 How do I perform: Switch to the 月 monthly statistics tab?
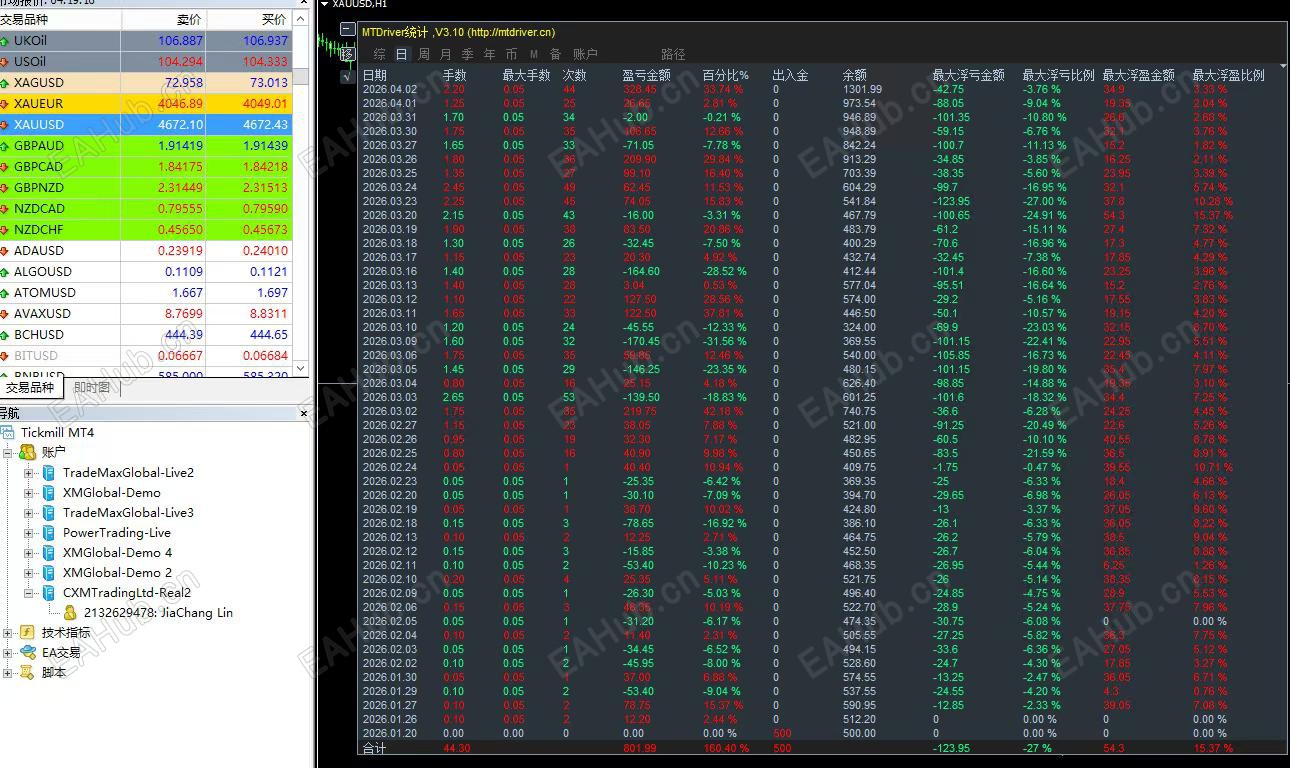(x=446, y=54)
